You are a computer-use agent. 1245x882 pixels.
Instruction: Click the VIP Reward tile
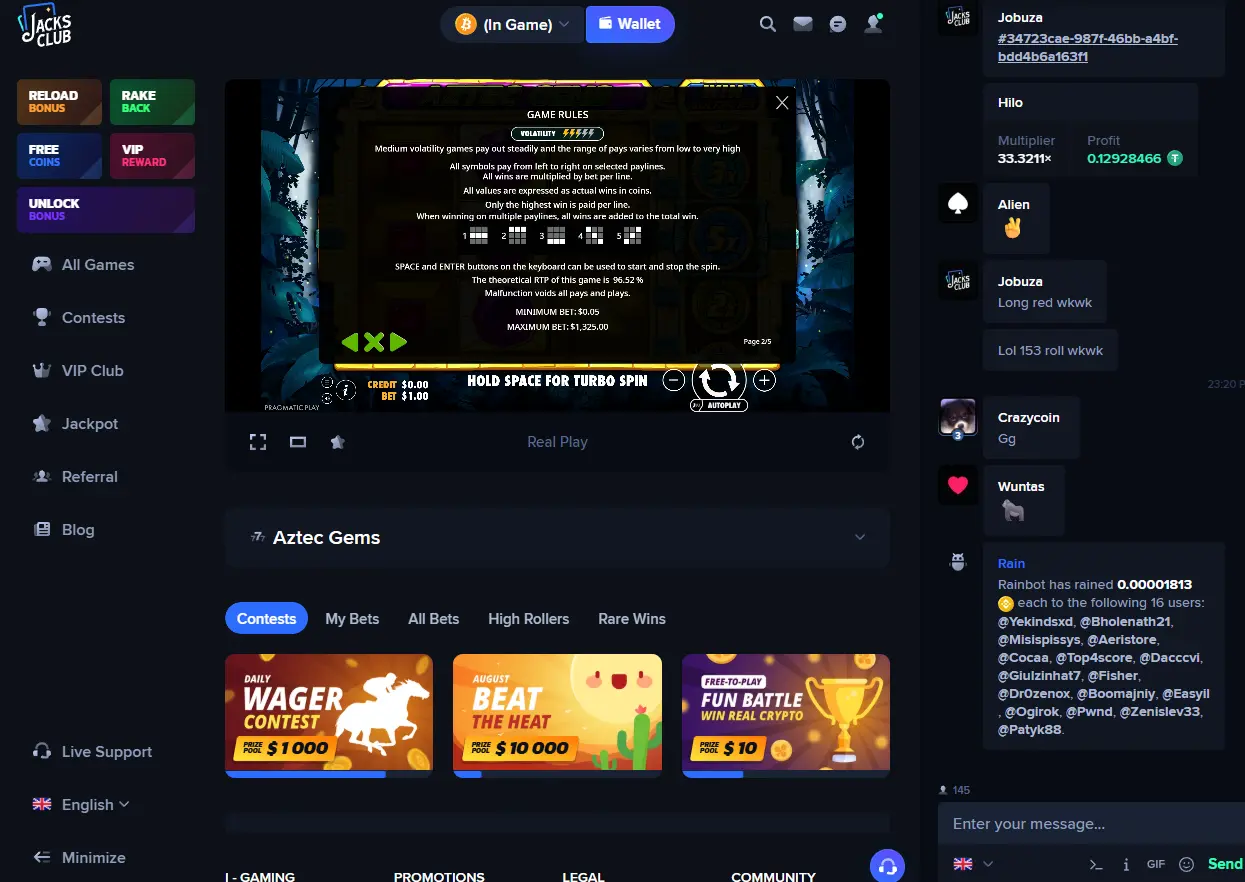[x=152, y=156]
